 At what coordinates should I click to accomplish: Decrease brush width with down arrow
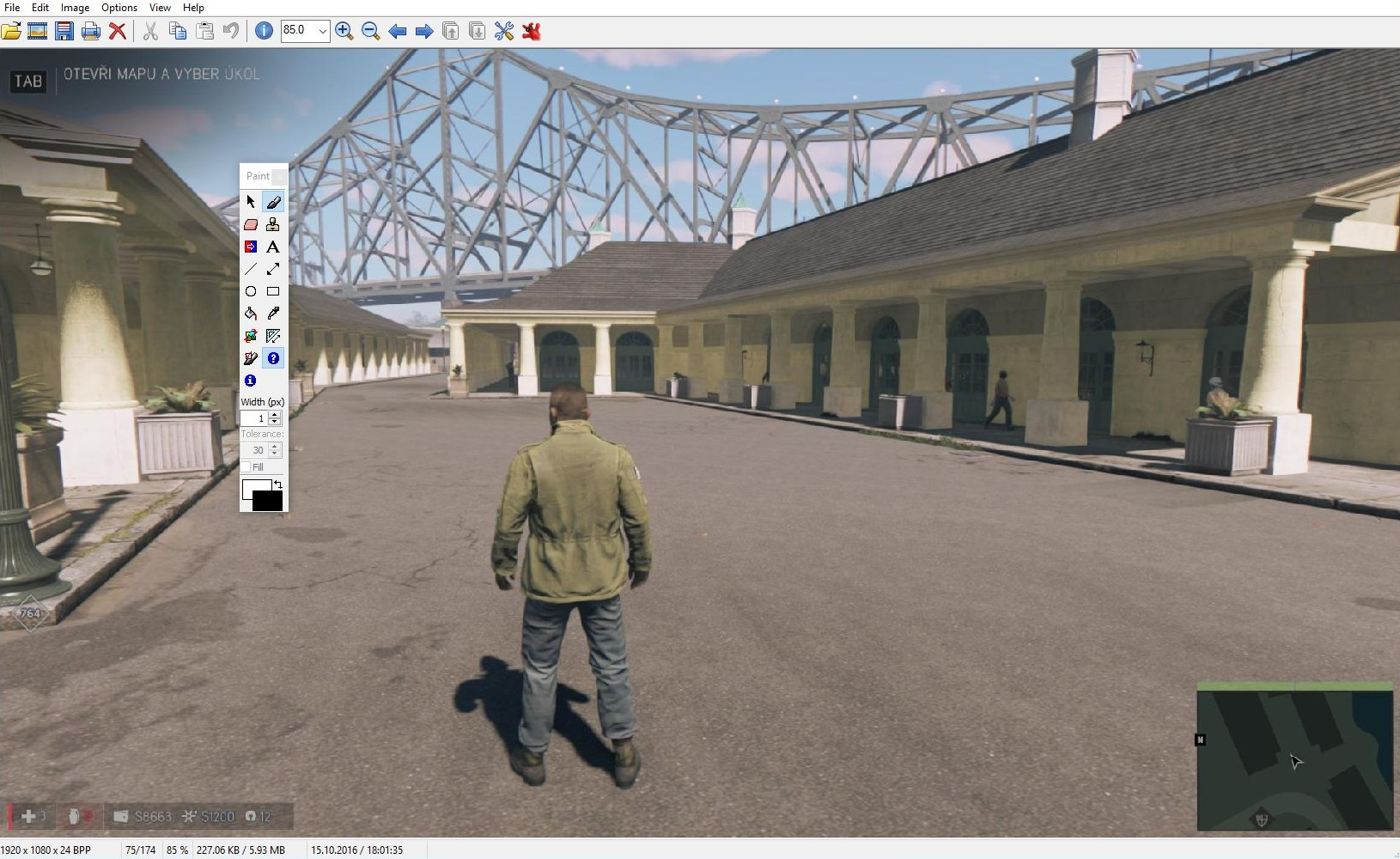click(x=275, y=422)
